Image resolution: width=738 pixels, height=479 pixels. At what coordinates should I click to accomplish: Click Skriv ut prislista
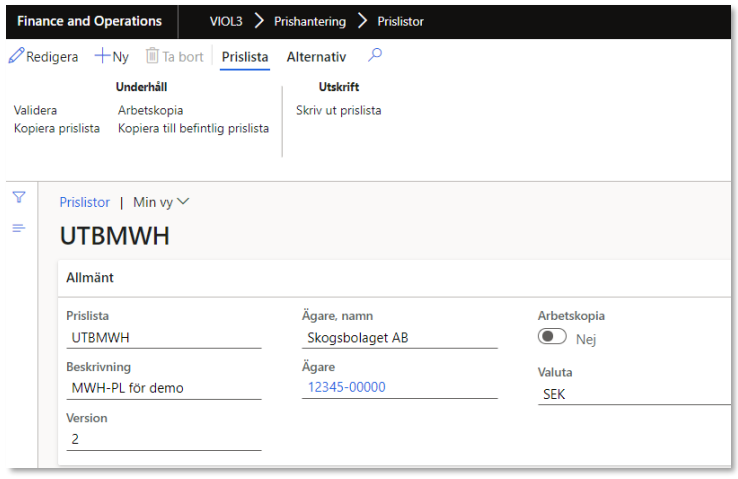click(x=338, y=110)
